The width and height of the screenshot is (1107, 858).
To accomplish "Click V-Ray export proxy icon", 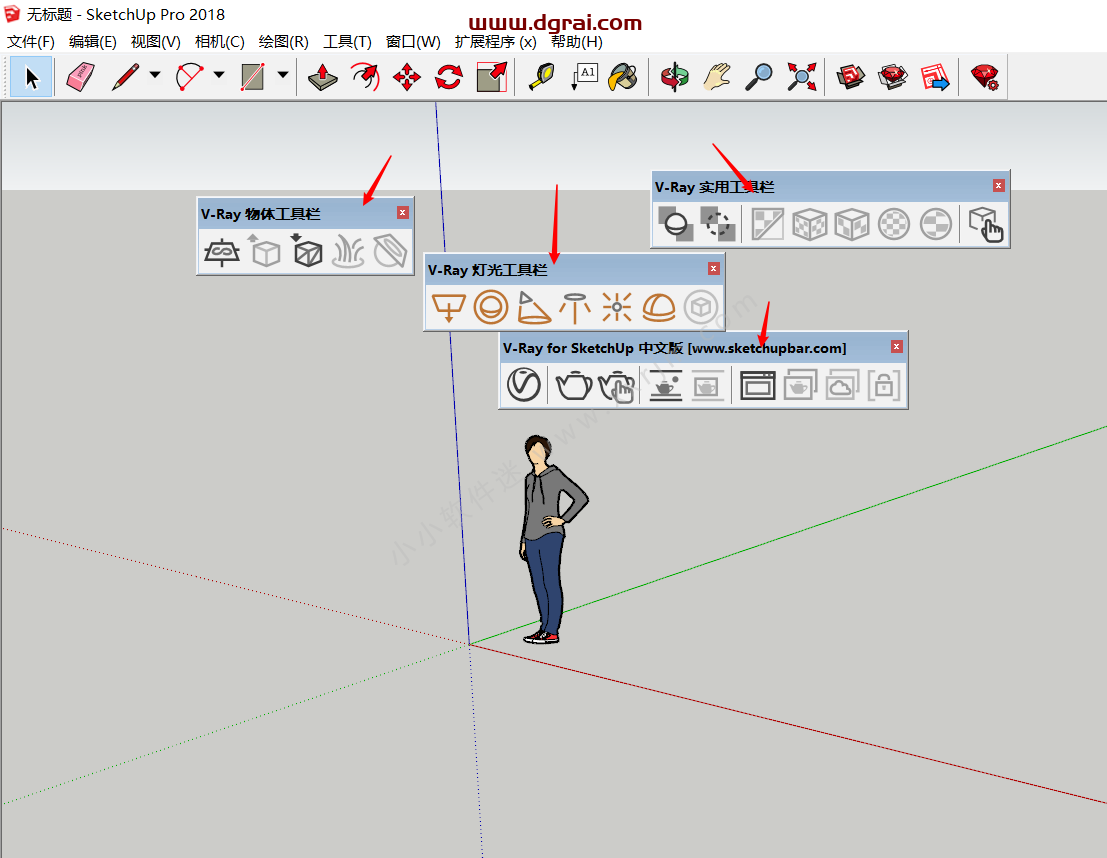I will (x=265, y=251).
